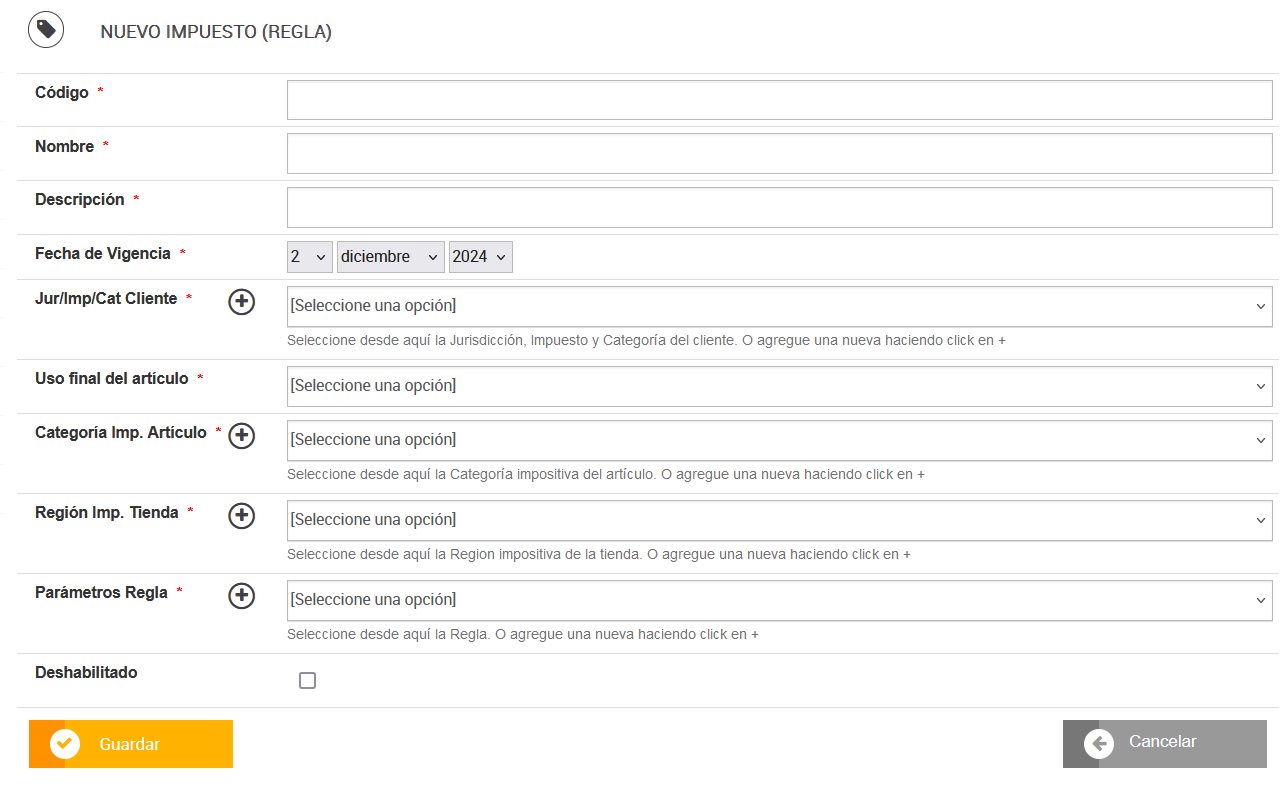1284x787 pixels.
Task: Expand the Jur/Imp/Cat Cliente select box
Action: click(779, 306)
